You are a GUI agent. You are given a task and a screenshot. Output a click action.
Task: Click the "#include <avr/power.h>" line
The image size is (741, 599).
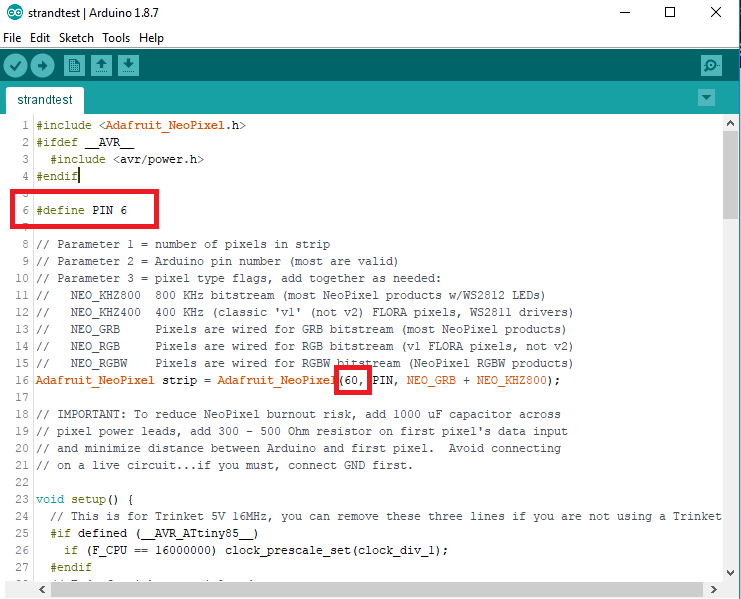tap(127, 159)
